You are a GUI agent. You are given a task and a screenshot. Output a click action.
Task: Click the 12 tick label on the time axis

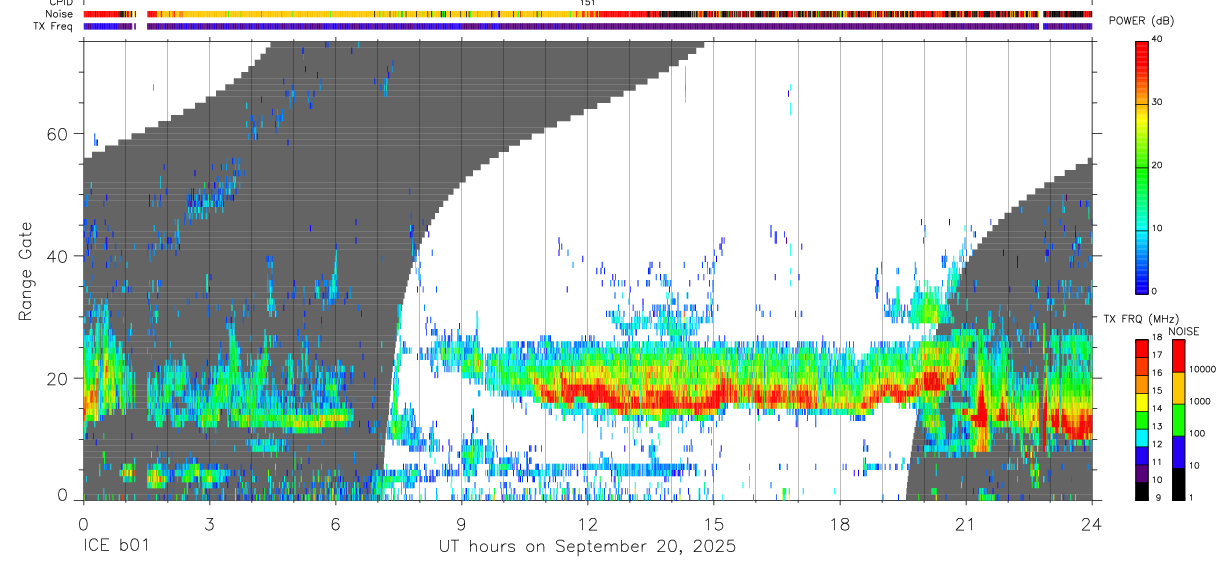click(x=587, y=523)
